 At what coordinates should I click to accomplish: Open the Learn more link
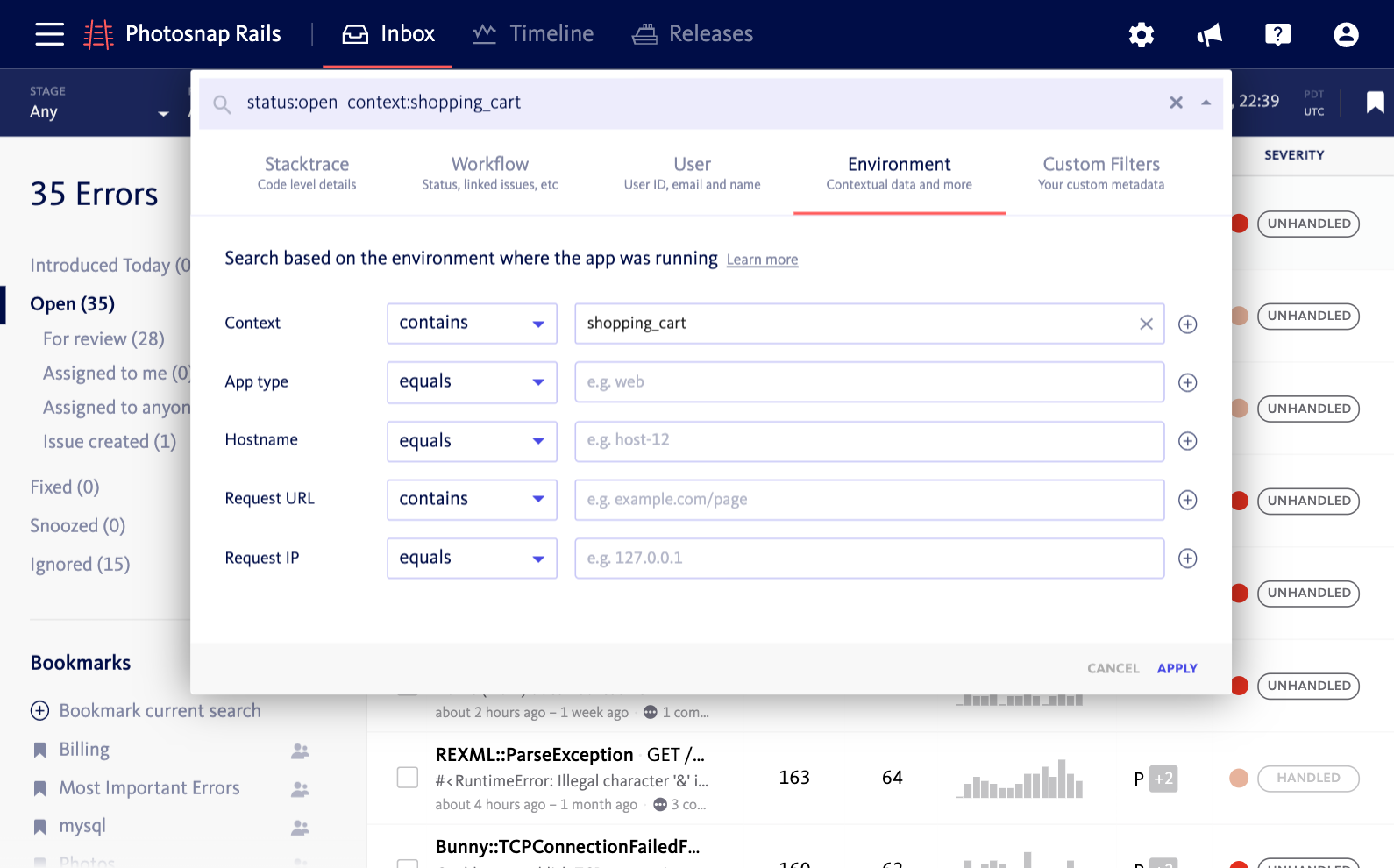[x=762, y=260]
